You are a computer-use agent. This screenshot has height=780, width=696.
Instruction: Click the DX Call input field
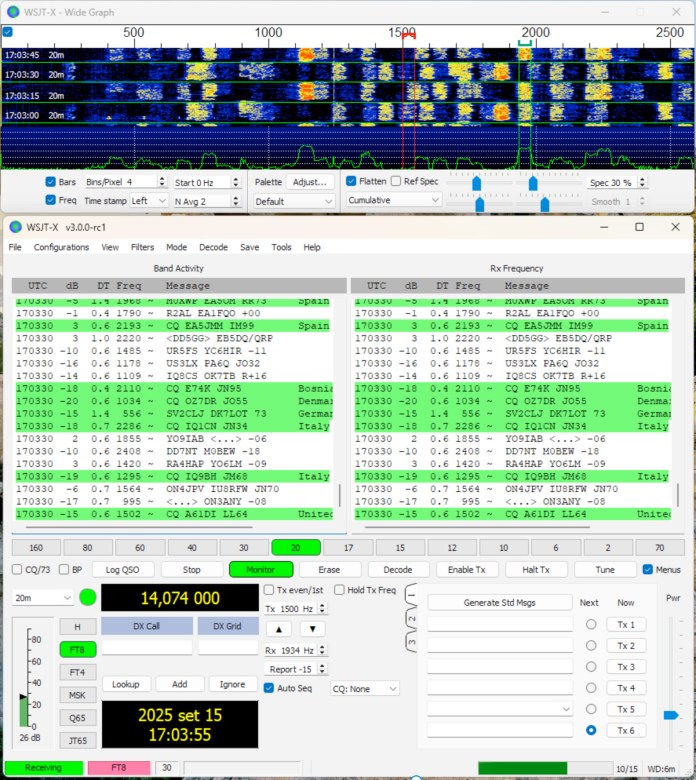tap(147, 648)
